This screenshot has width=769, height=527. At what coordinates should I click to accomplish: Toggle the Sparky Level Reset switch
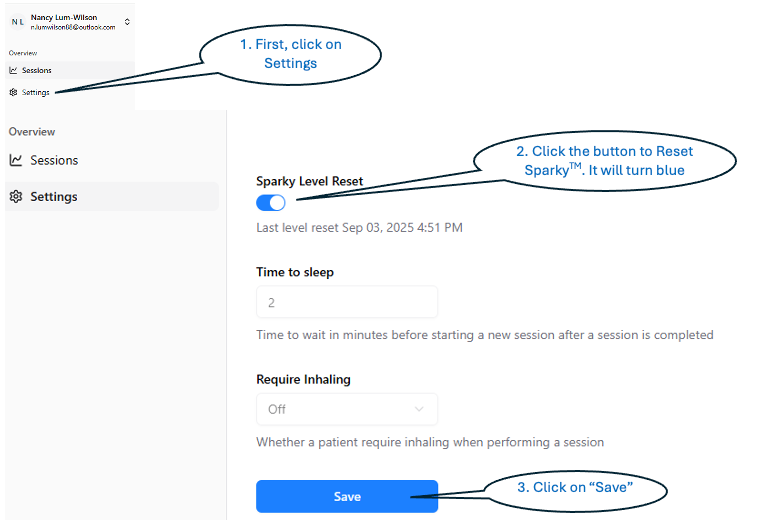271,203
